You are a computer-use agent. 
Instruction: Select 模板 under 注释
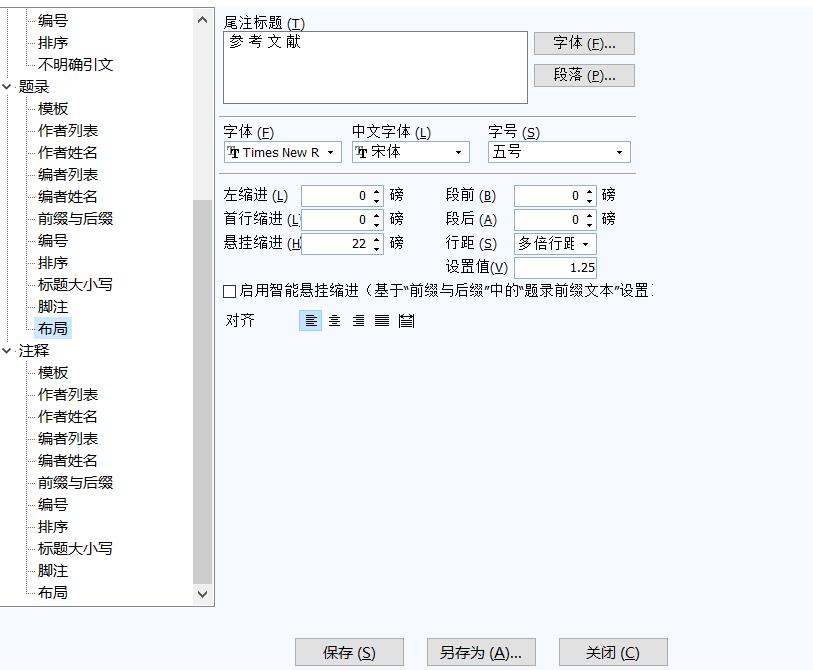pos(53,372)
